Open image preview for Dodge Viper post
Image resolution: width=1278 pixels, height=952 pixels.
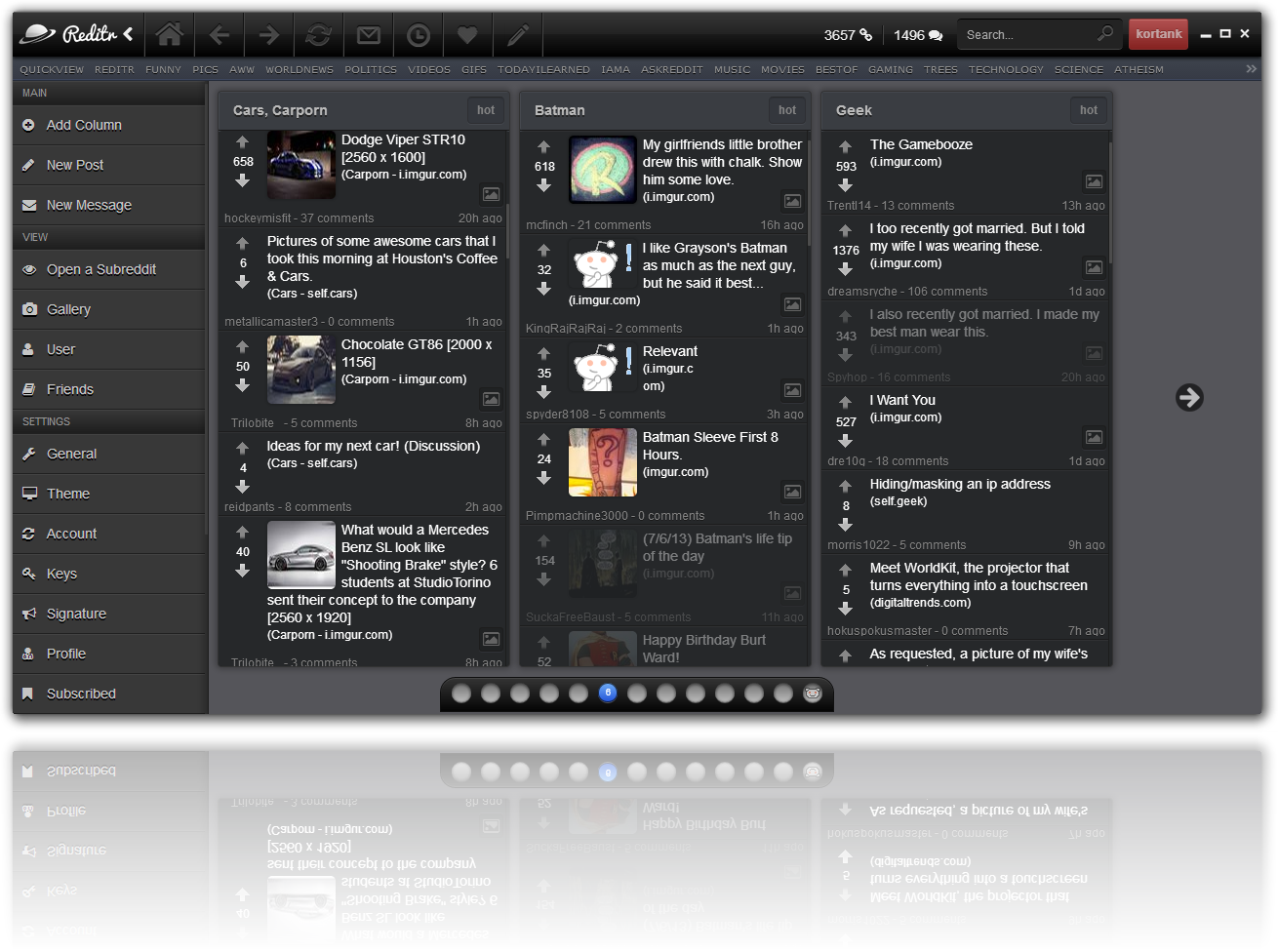click(x=491, y=195)
